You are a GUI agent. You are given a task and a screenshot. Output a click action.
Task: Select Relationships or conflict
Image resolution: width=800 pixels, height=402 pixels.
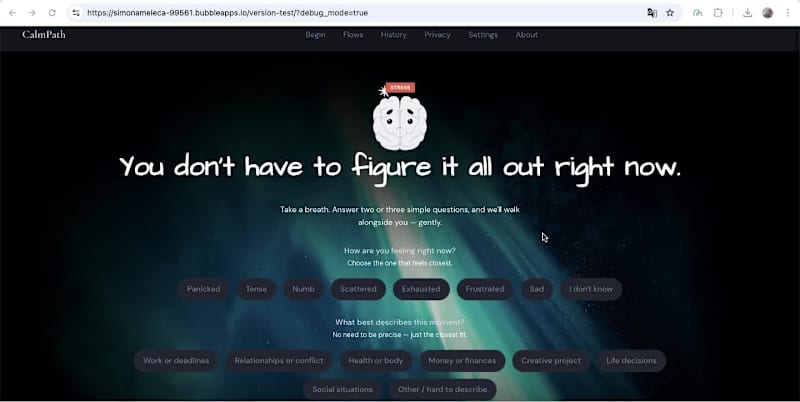click(279, 361)
